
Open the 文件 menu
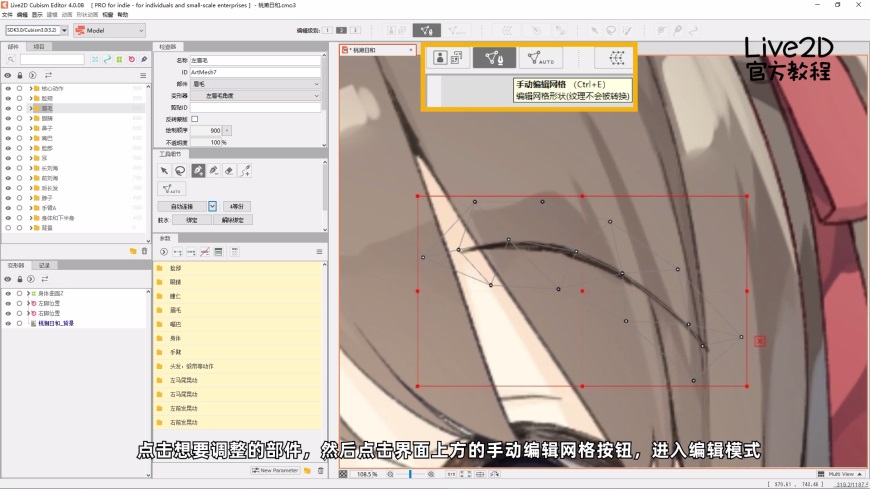(7, 15)
